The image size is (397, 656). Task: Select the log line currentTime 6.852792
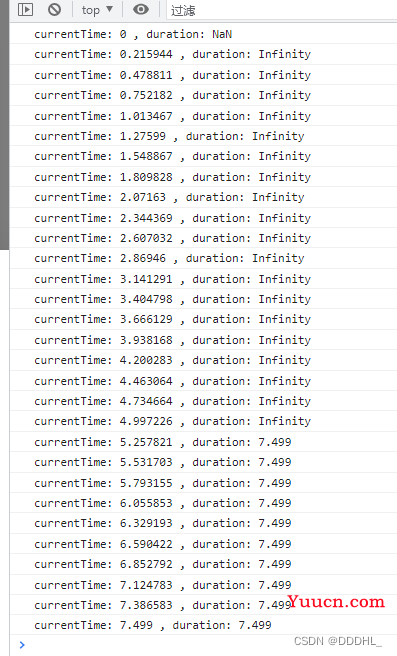pyautogui.click(x=203, y=564)
